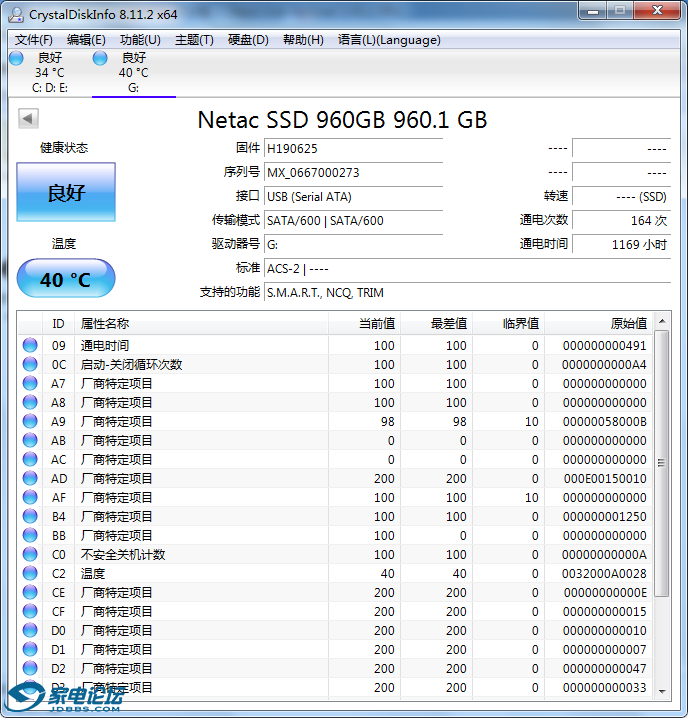Click status orb for attribute A8
This screenshot has height=718, width=688.
[x=30, y=403]
